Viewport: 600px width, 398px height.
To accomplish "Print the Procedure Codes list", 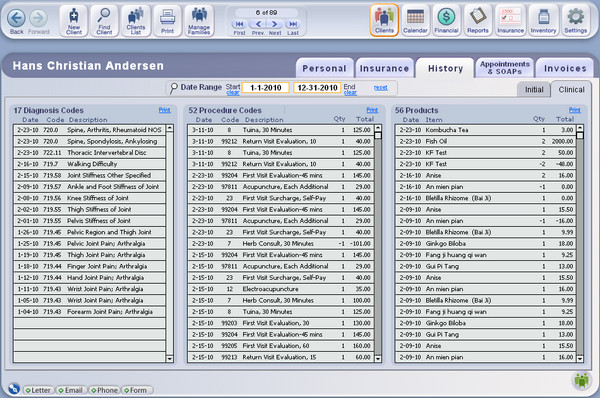I will point(372,110).
